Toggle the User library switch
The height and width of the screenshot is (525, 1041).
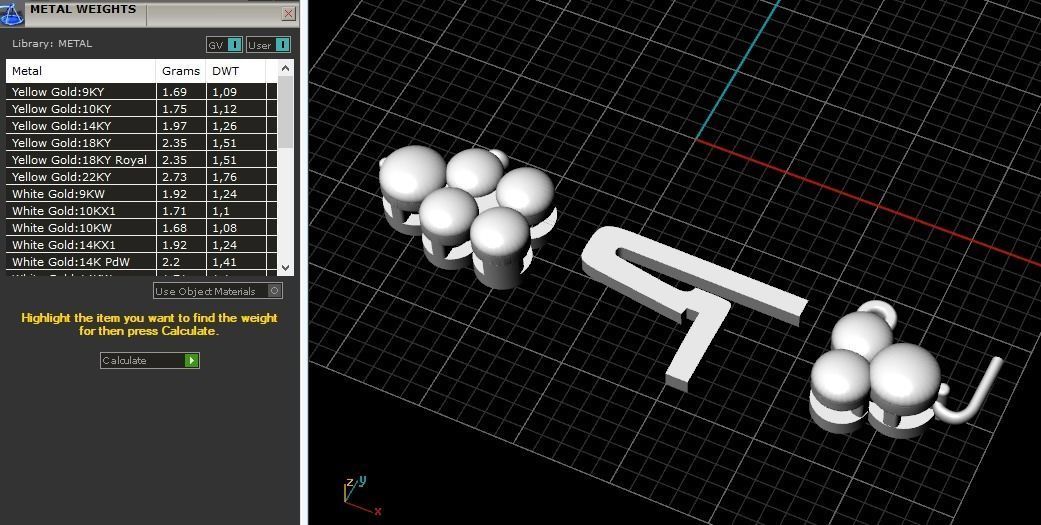282,44
